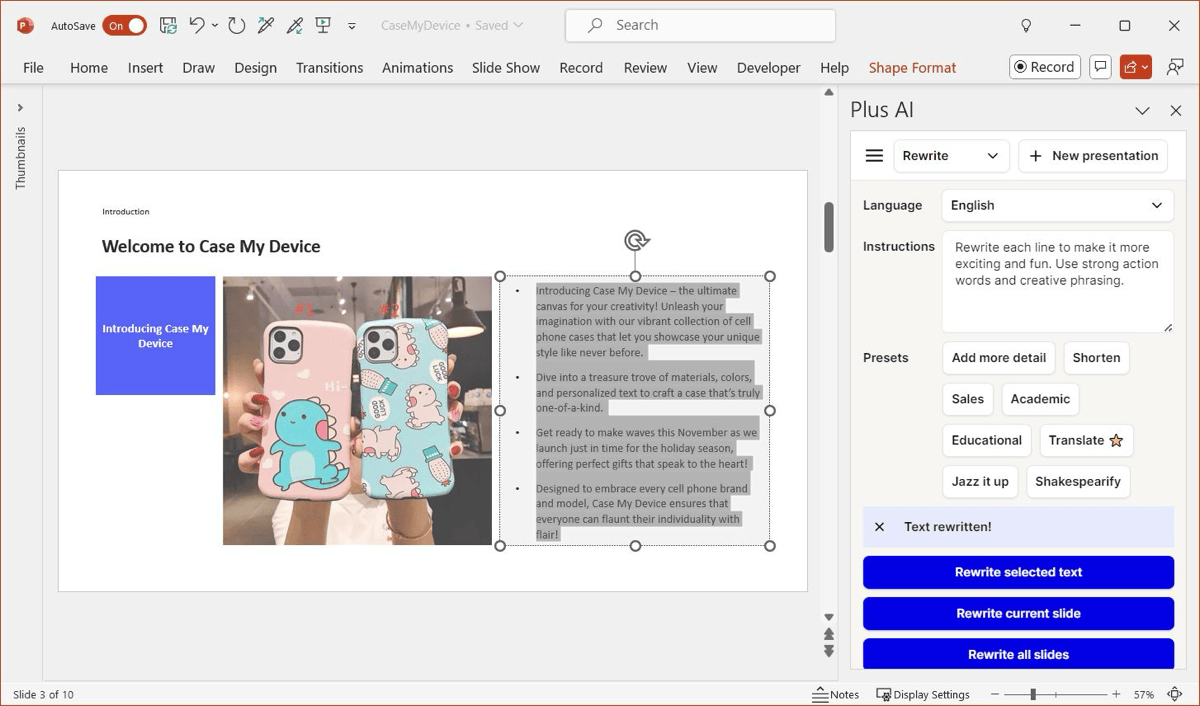Image resolution: width=1200 pixels, height=706 pixels.
Task: Open the Comments icon
Action: coord(1100,67)
